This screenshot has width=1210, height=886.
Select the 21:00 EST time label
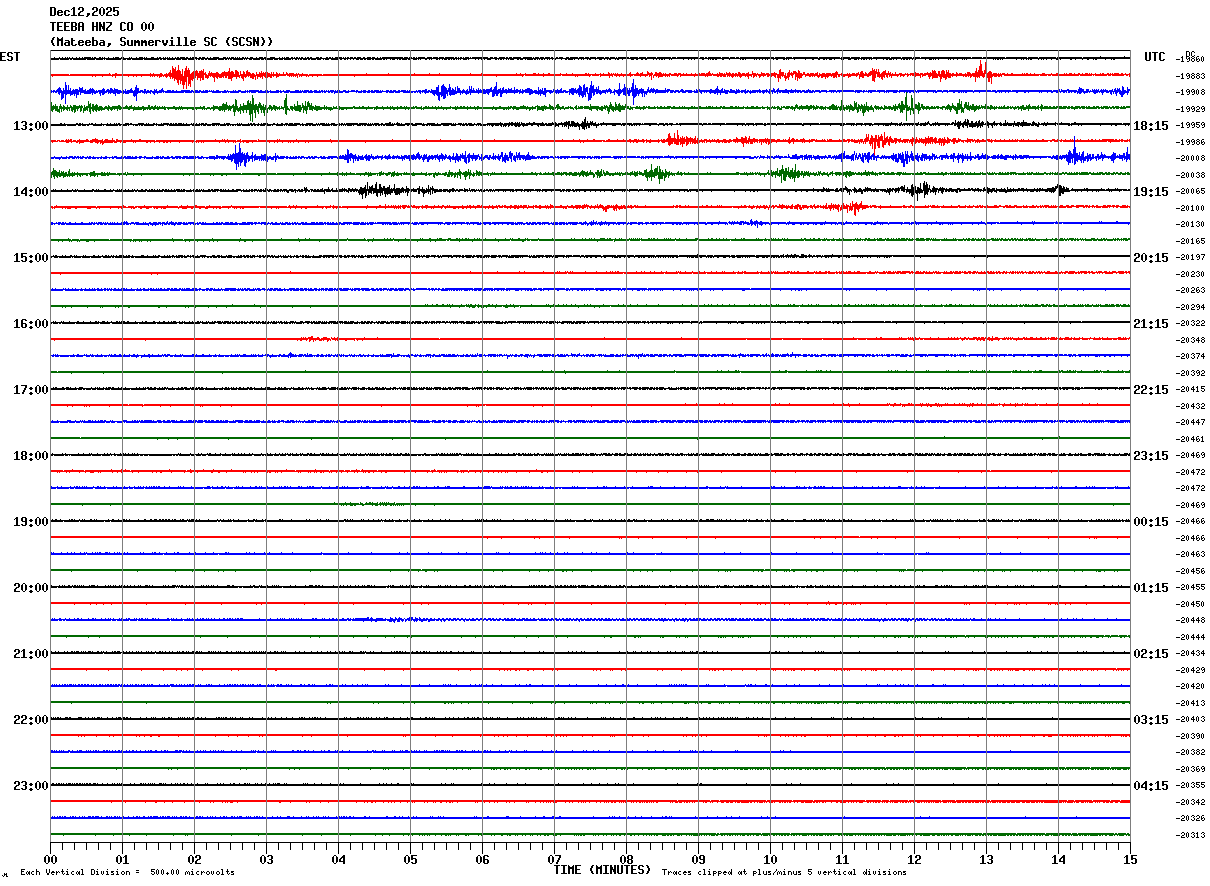point(30,654)
